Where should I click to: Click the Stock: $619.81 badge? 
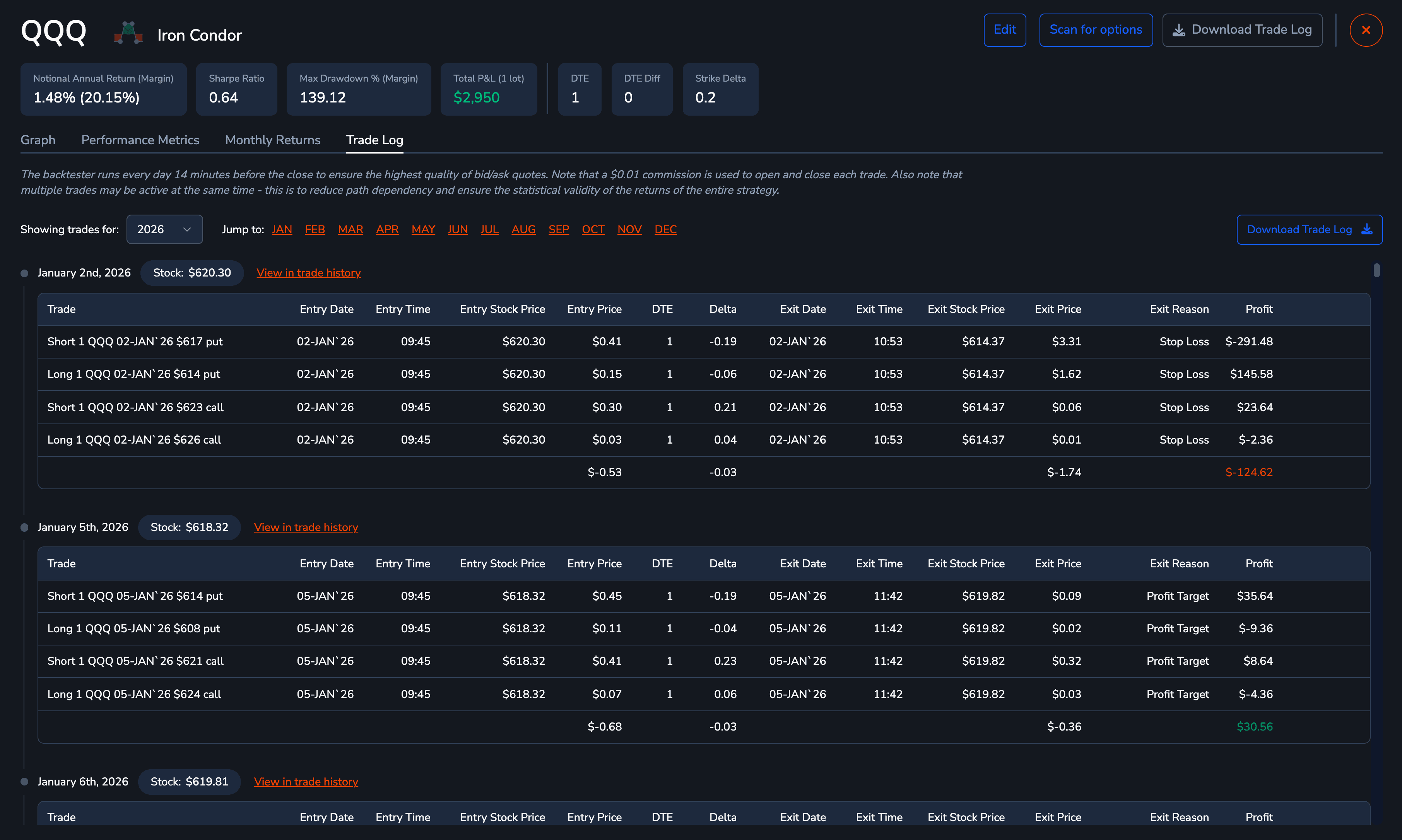[189, 781]
